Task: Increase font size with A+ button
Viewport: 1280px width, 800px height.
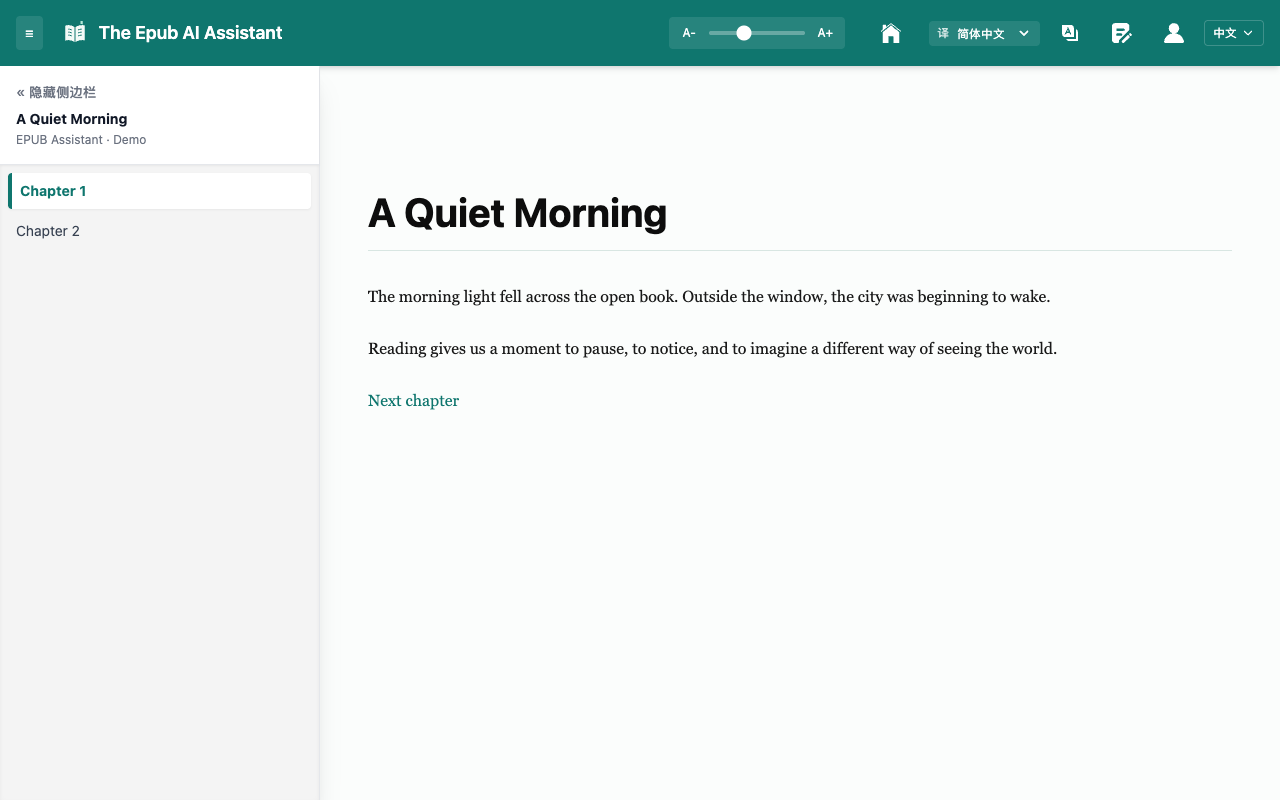Action: click(825, 33)
